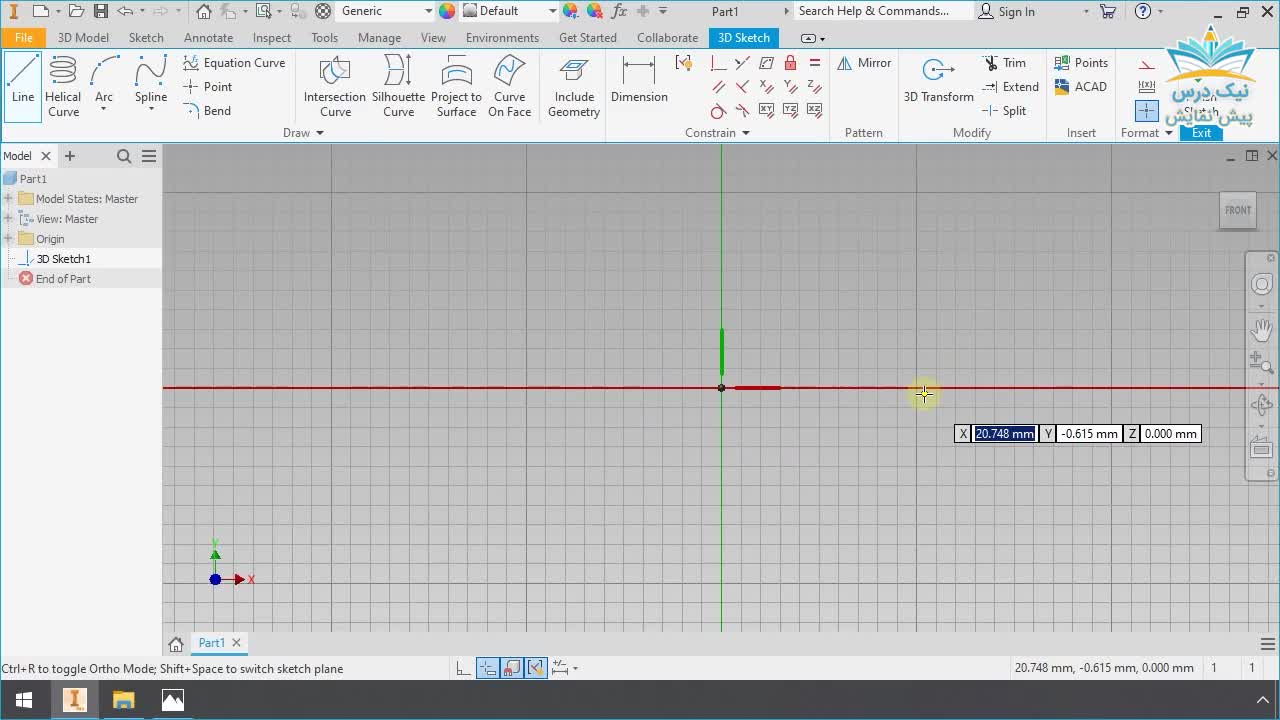The height and width of the screenshot is (720, 1280).
Task: Switch to the 3D Model tab
Action: click(x=83, y=38)
